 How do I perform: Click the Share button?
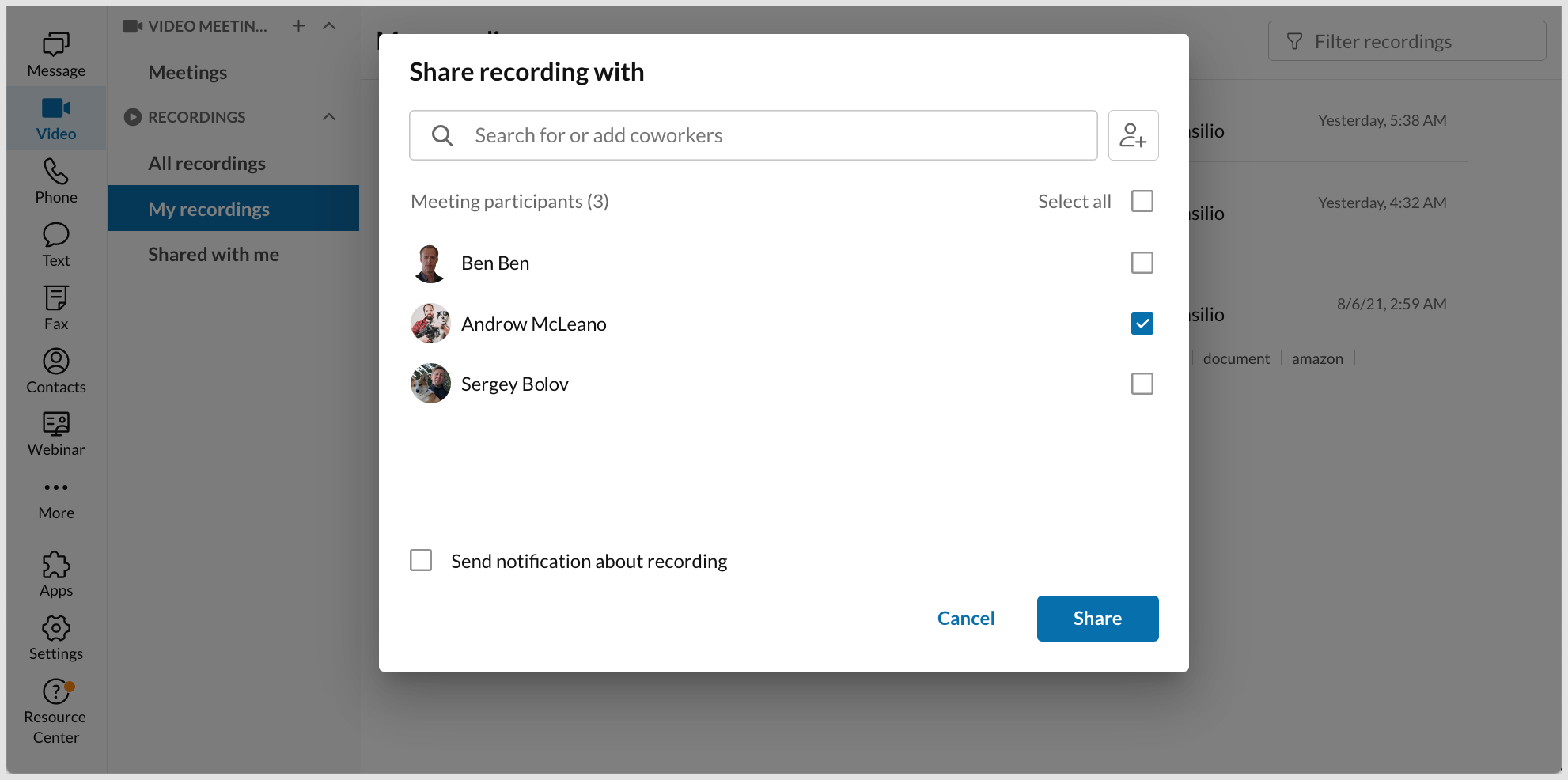click(1097, 618)
